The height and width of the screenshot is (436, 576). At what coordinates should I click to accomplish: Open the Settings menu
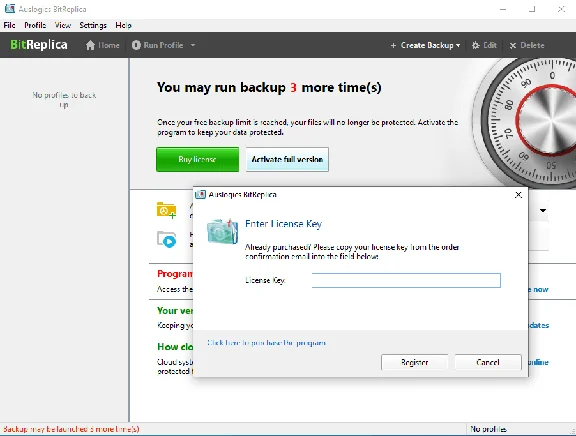tap(93, 25)
